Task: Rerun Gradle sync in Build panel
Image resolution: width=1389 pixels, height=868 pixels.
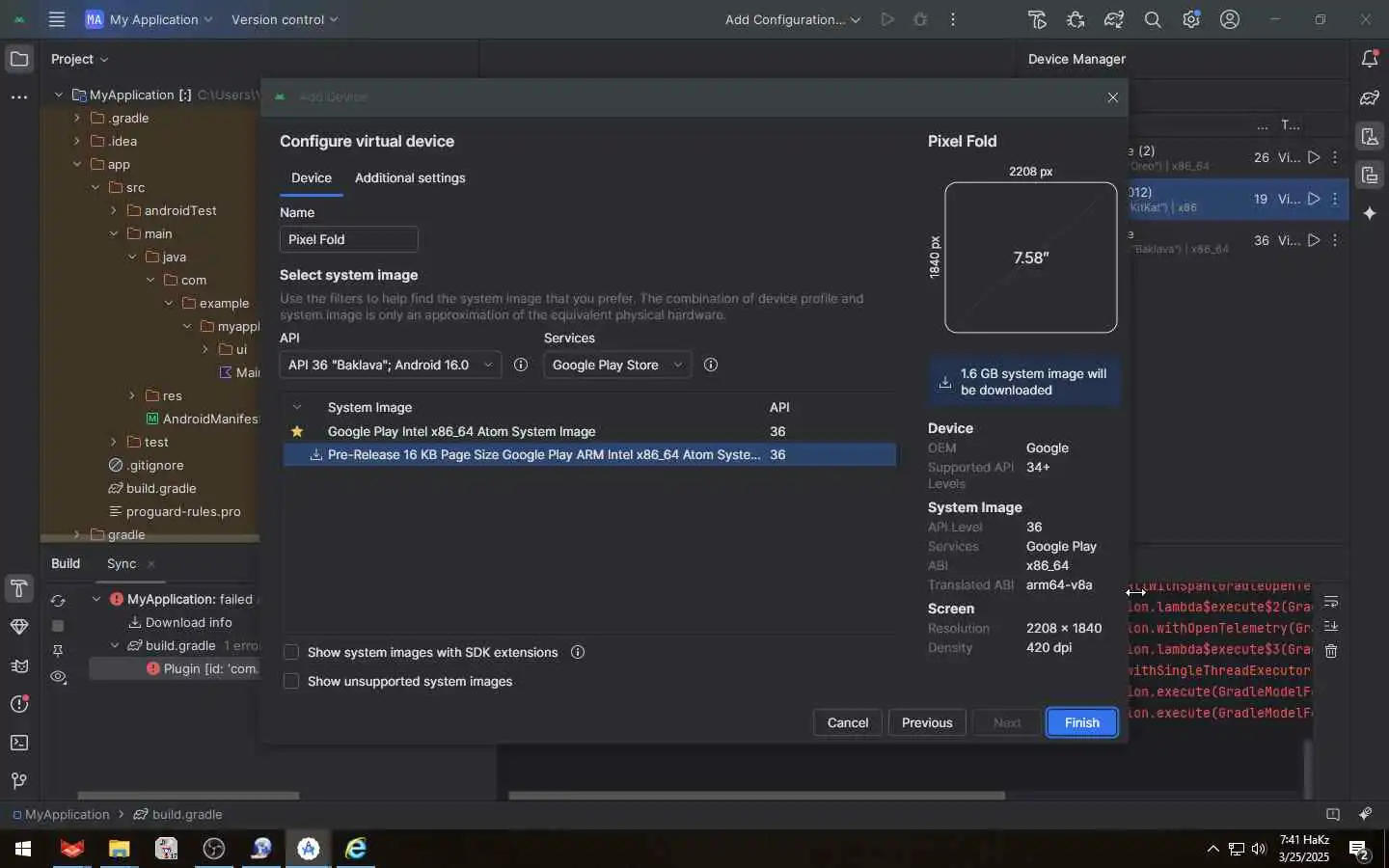Action: tap(58, 601)
